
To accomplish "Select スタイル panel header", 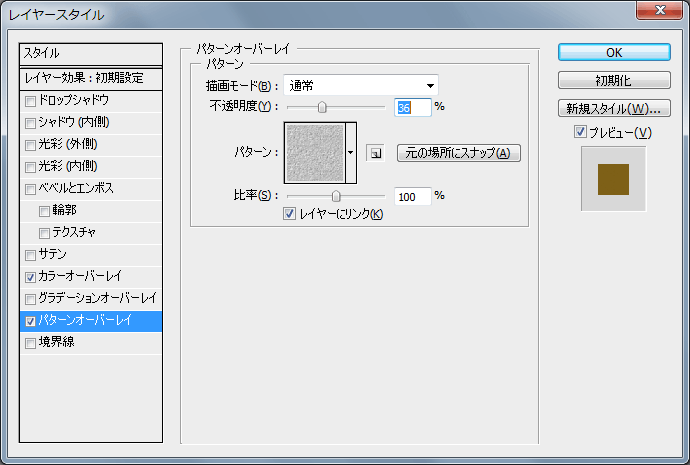I will click(x=91, y=54).
